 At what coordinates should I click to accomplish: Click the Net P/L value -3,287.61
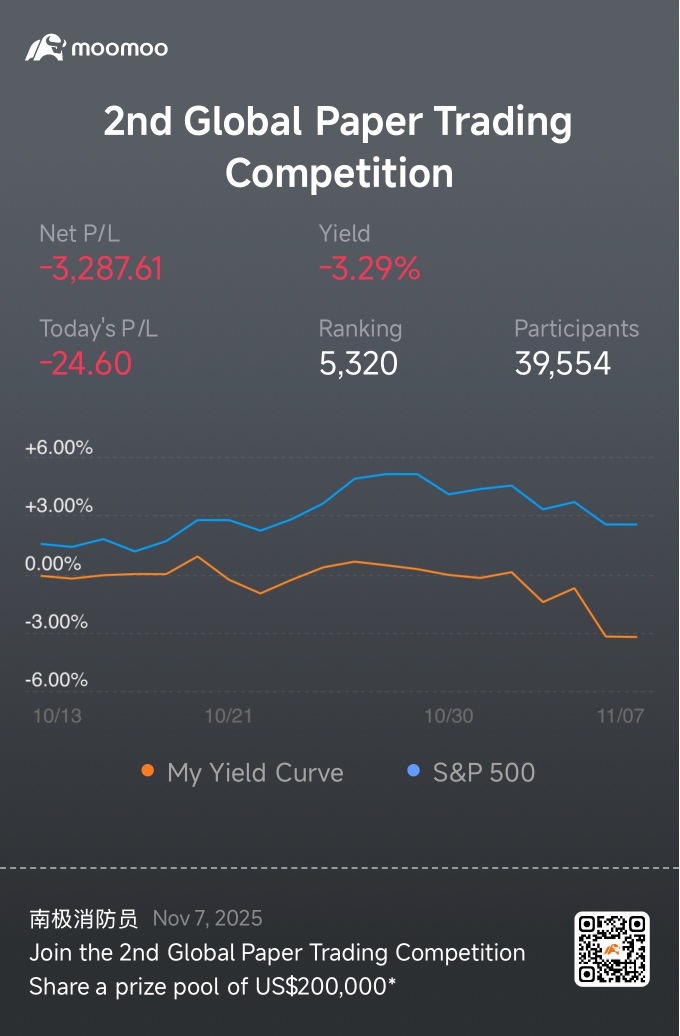[100, 269]
